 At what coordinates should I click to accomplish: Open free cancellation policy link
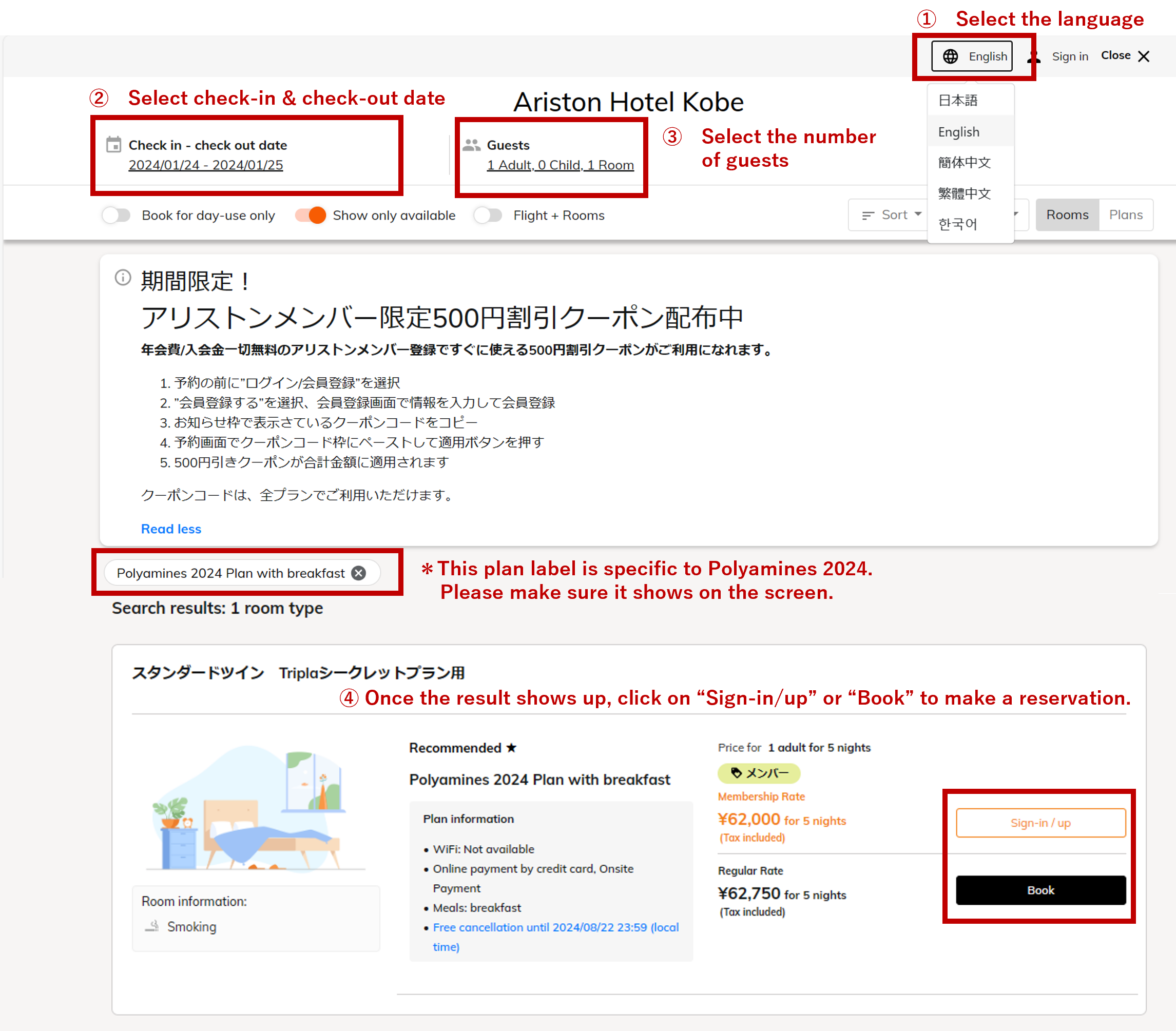click(x=555, y=937)
